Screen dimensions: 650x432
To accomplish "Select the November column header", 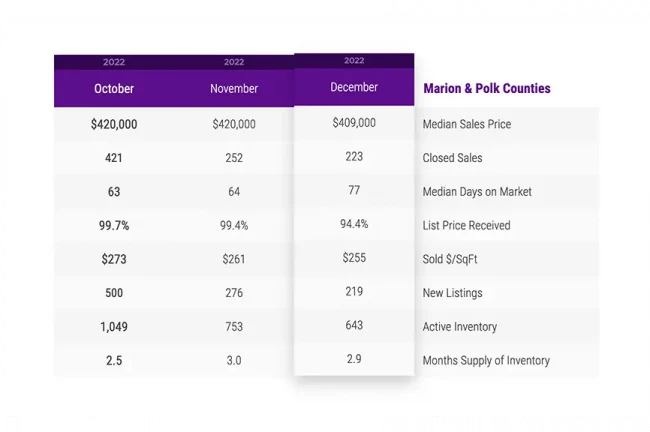I will [x=234, y=89].
